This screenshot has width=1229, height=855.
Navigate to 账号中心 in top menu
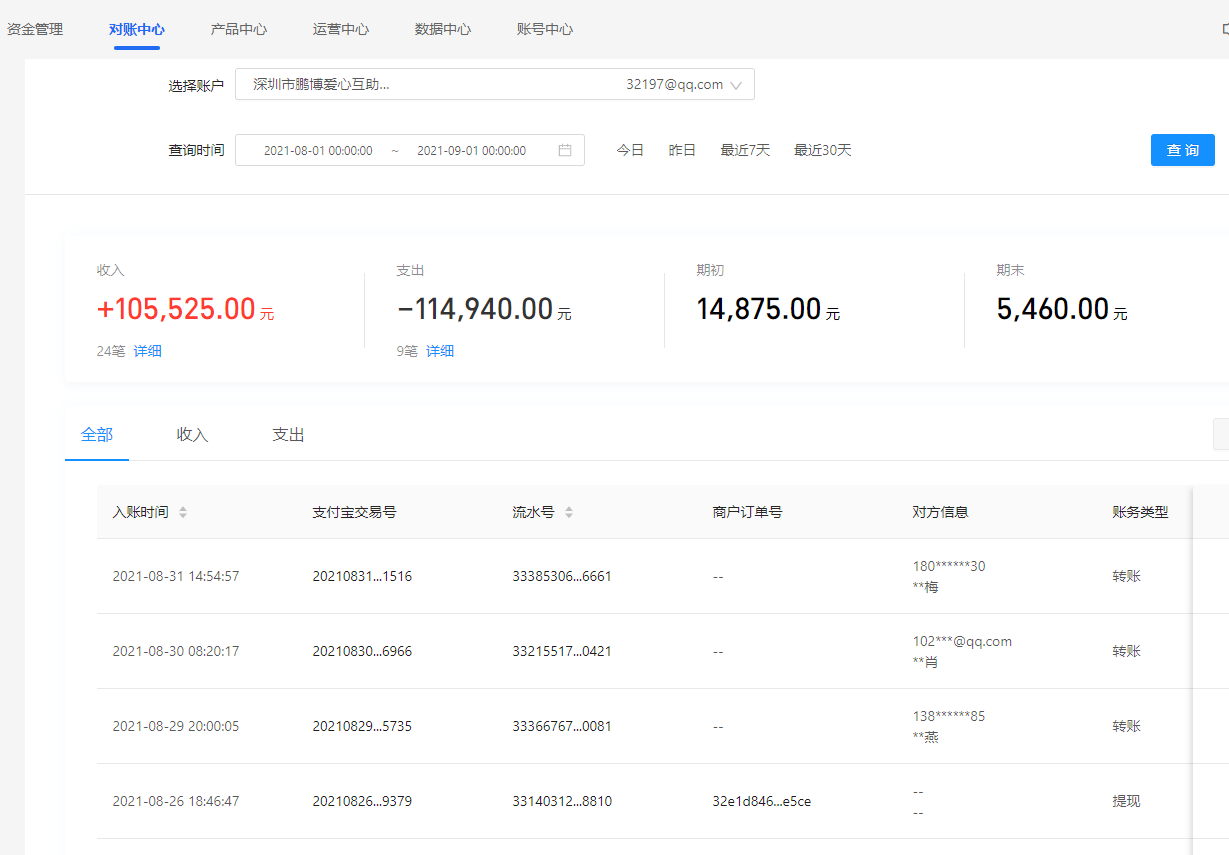(545, 29)
